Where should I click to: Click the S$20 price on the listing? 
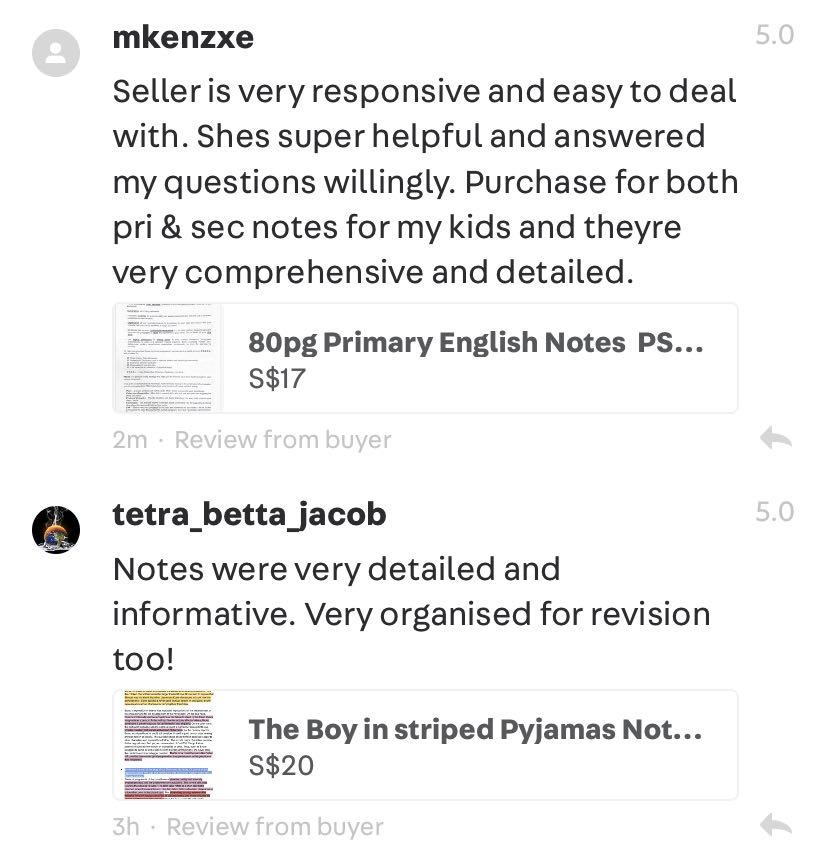[281, 766]
